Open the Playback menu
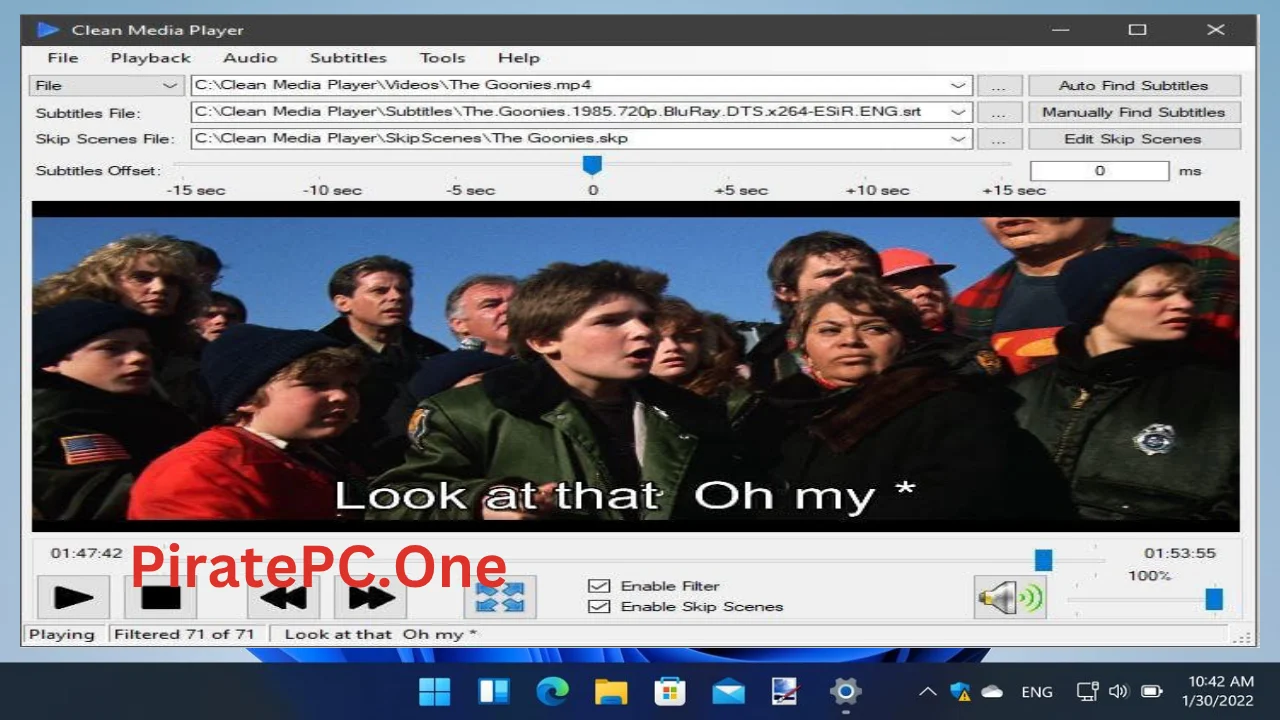The width and height of the screenshot is (1280, 720). (150, 58)
